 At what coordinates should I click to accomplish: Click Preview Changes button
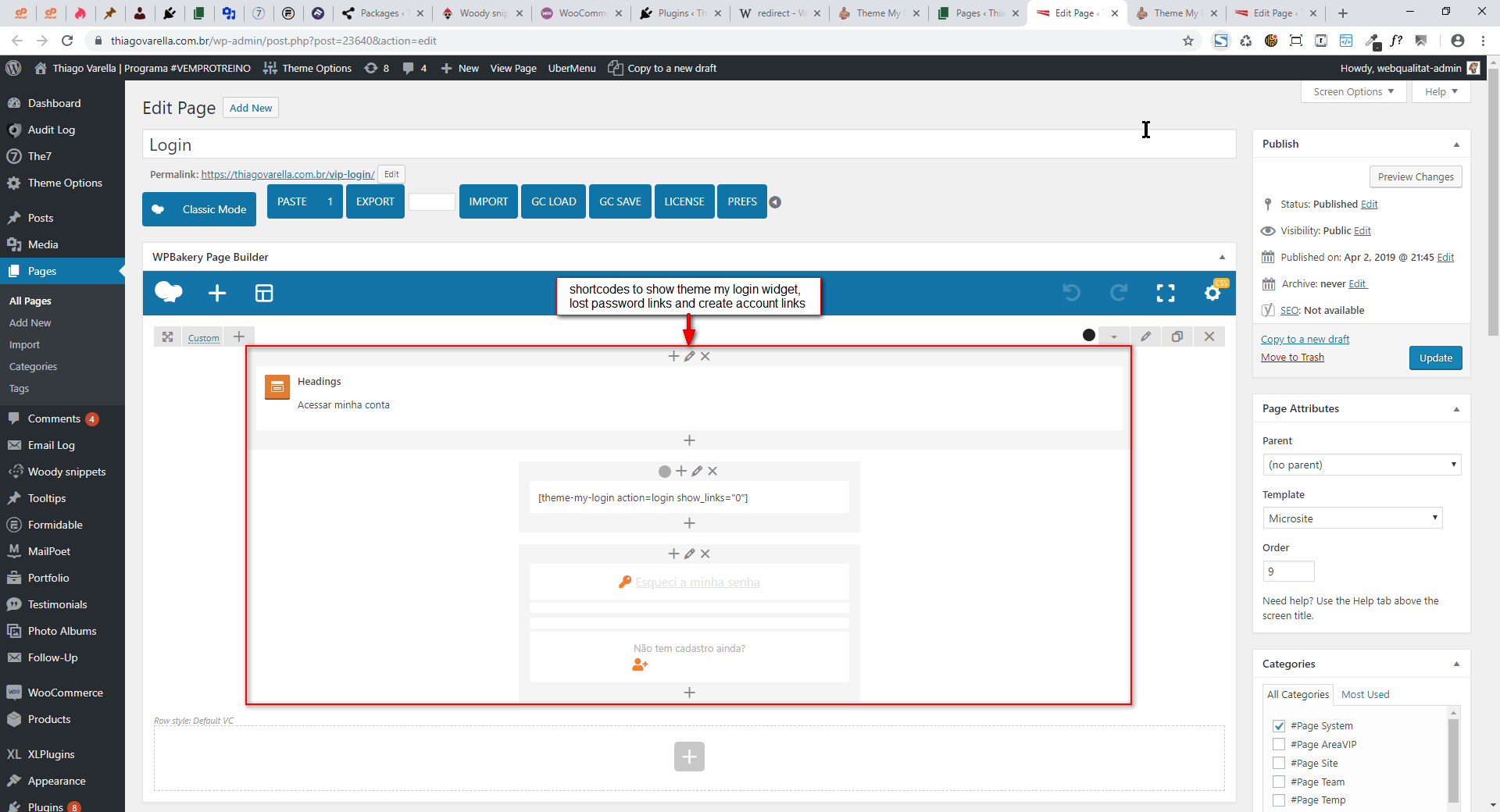1416,176
